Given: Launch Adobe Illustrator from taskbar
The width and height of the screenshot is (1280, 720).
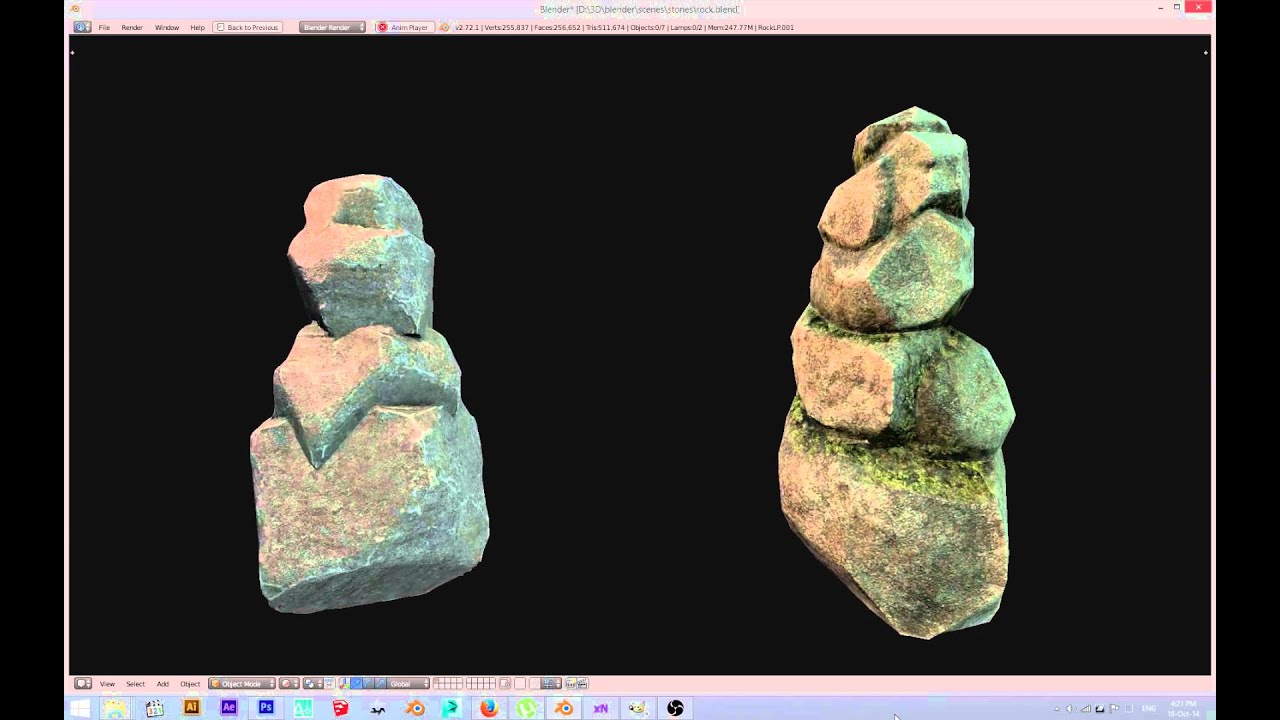Looking at the screenshot, I should tap(191, 707).
